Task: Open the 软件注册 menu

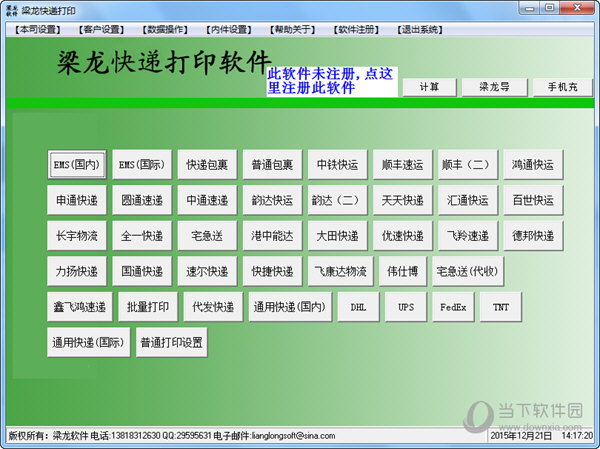Action: (x=356, y=30)
